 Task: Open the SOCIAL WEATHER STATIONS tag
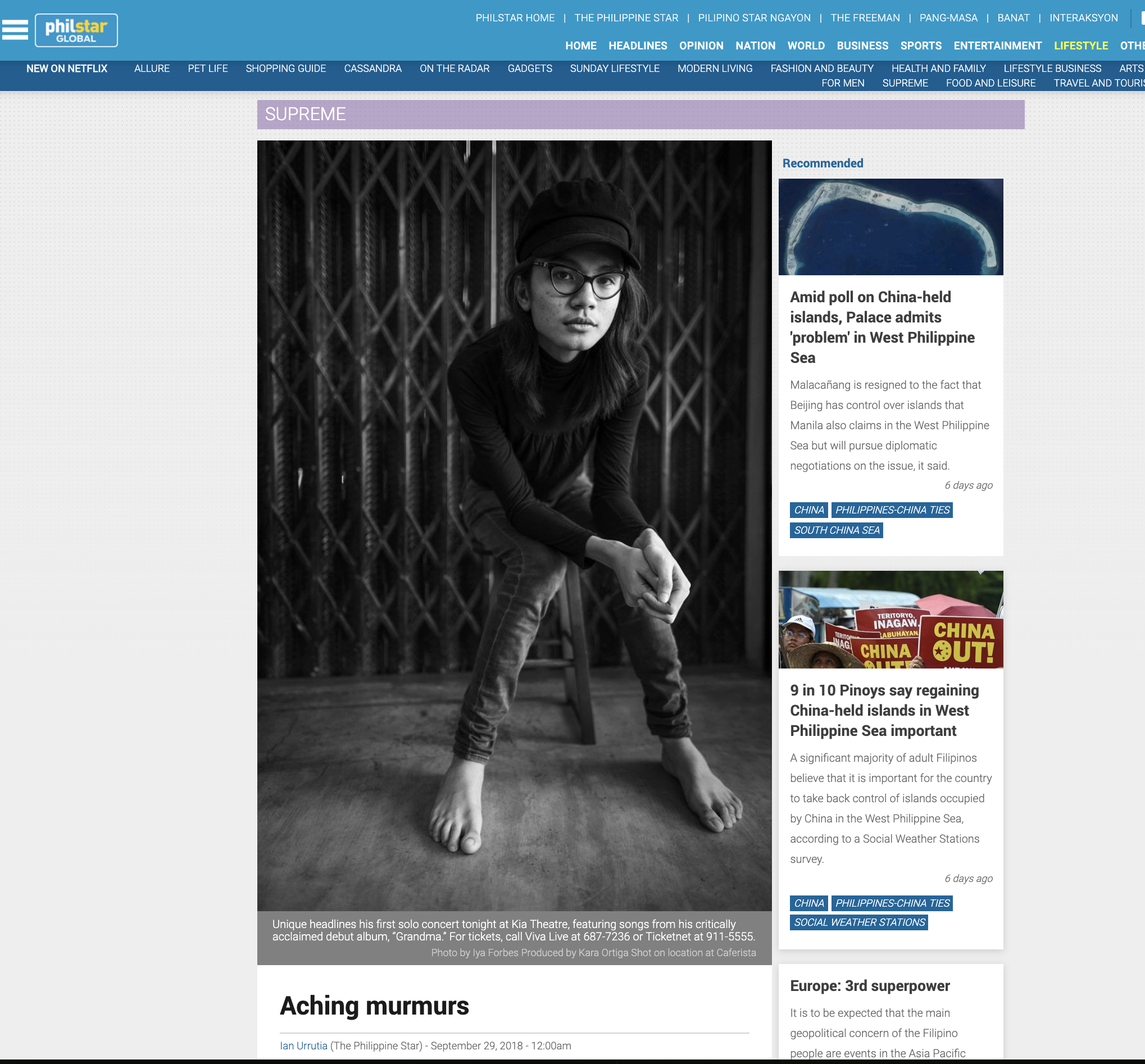click(x=860, y=922)
